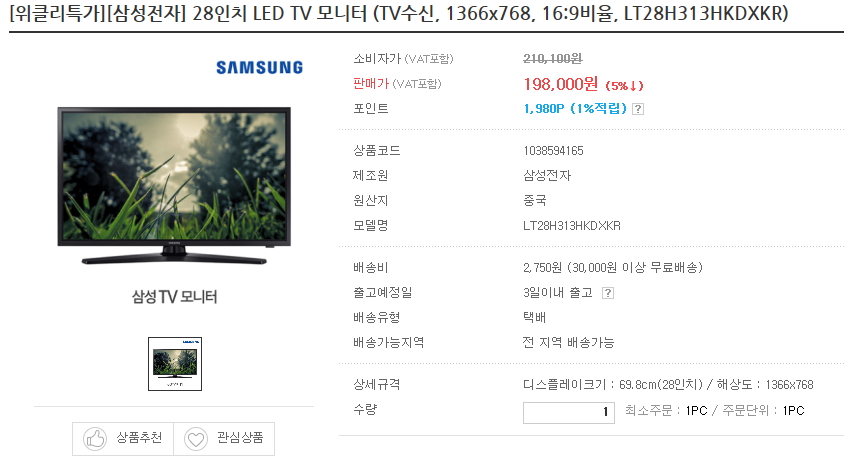Image resolution: width=844 pixels, height=459 pixels.
Task: Click the 5% discount indicator
Action: point(624,86)
